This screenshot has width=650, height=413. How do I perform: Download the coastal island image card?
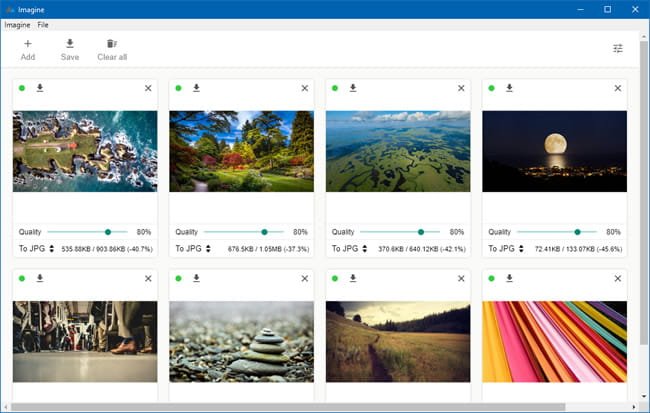40,88
